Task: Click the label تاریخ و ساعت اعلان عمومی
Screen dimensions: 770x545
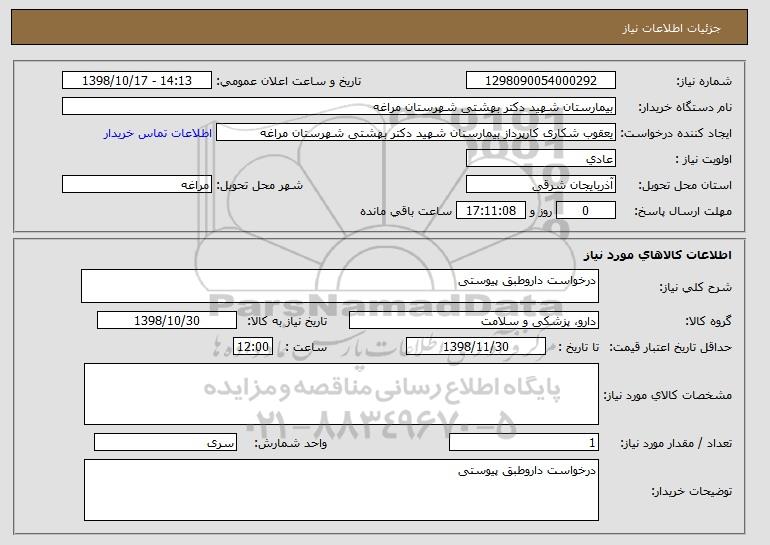Action: (x=289, y=82)
